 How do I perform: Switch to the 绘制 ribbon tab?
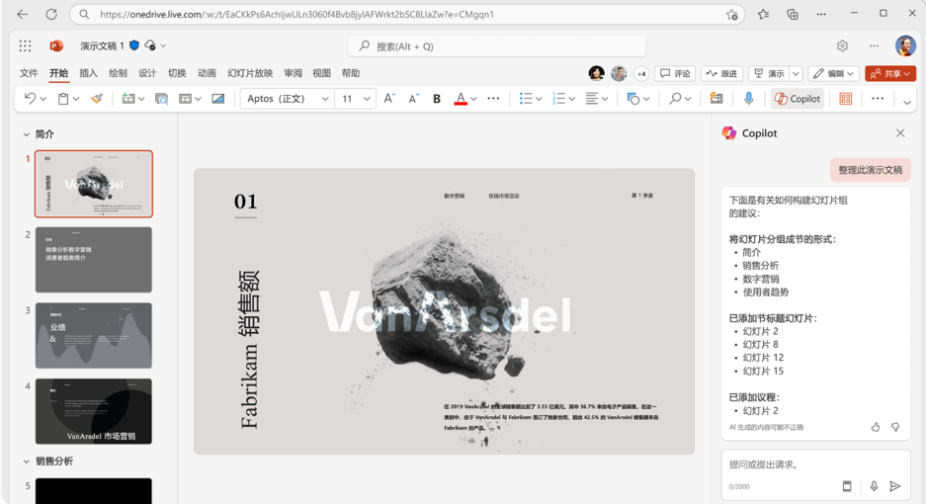118,73
